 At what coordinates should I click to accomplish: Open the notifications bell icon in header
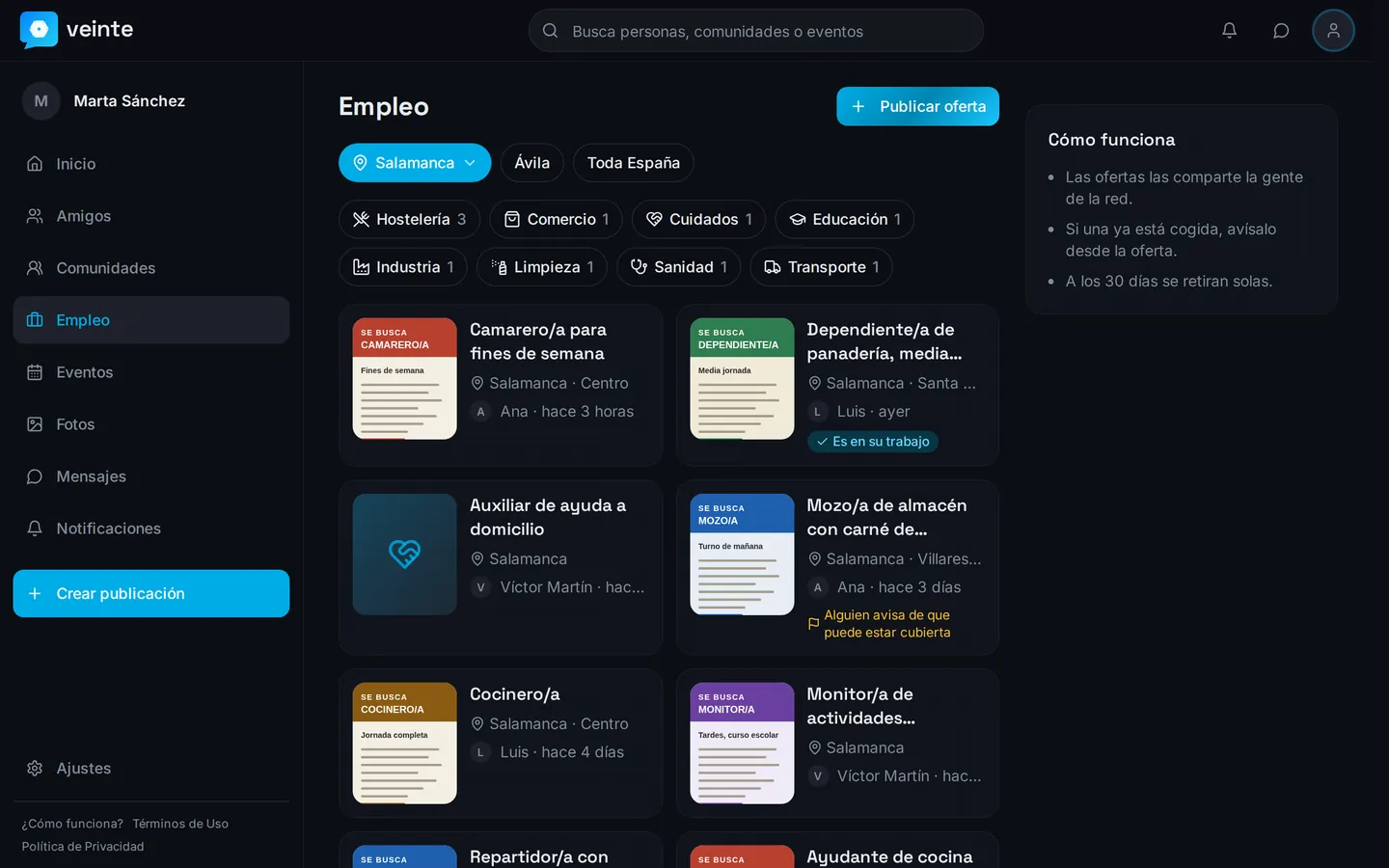(x=1229, y=31)
